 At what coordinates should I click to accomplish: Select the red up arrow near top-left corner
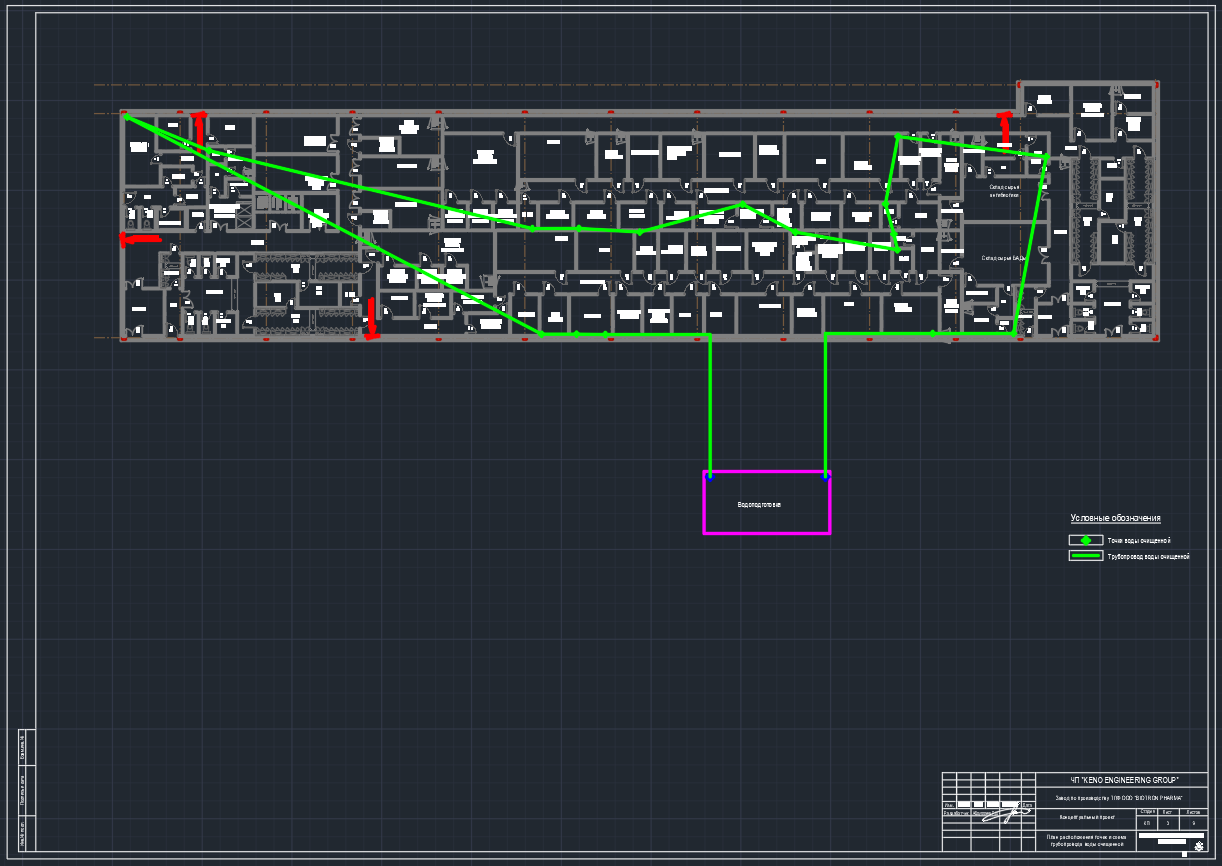coord(200,127)
